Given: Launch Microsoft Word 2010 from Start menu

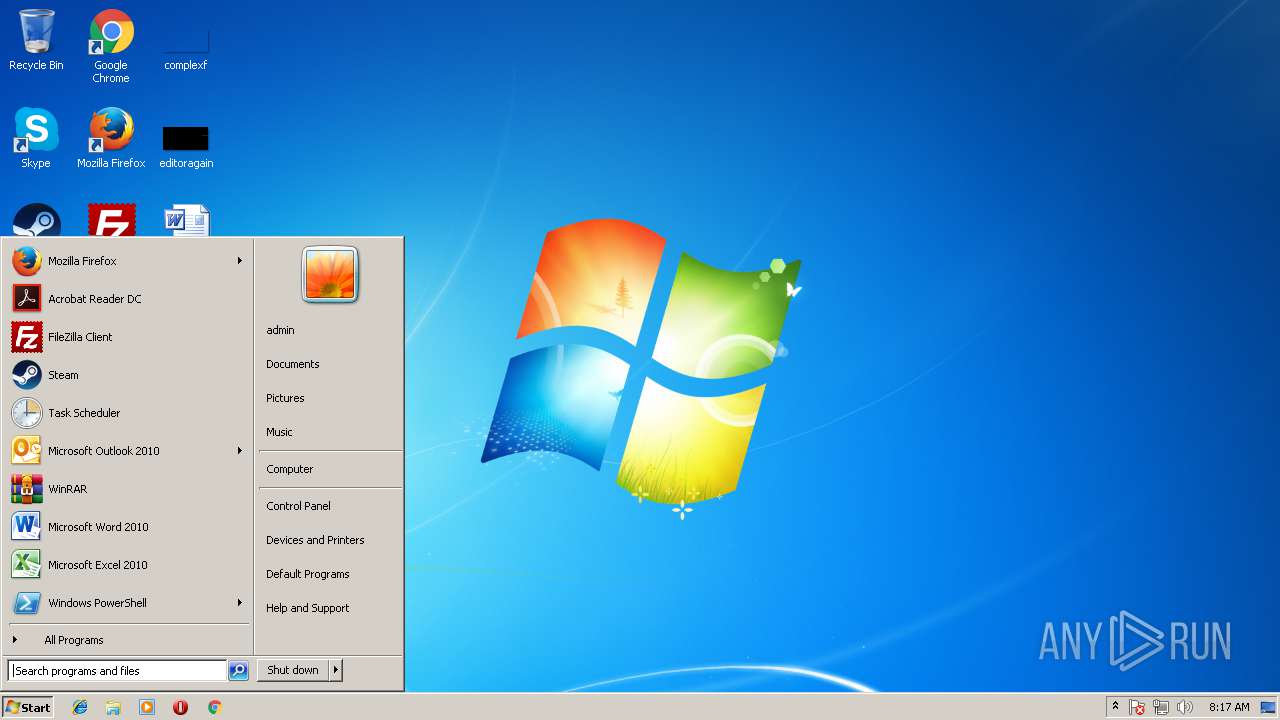Looking at the screenshot, I should tap(127, 527).
